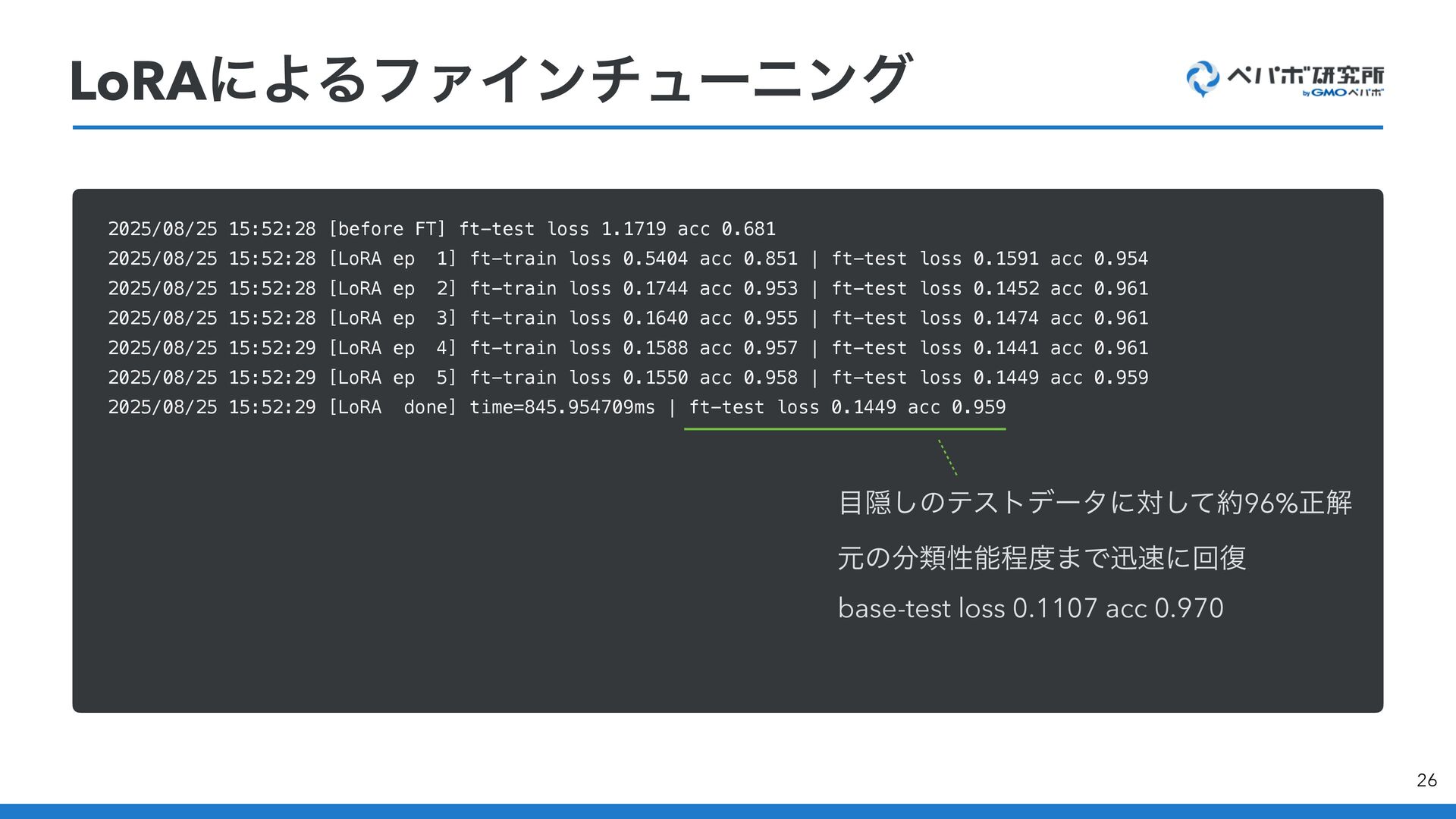Select the [before FT] ft-test loss 1.1719 log line

(x=442, y=229)
